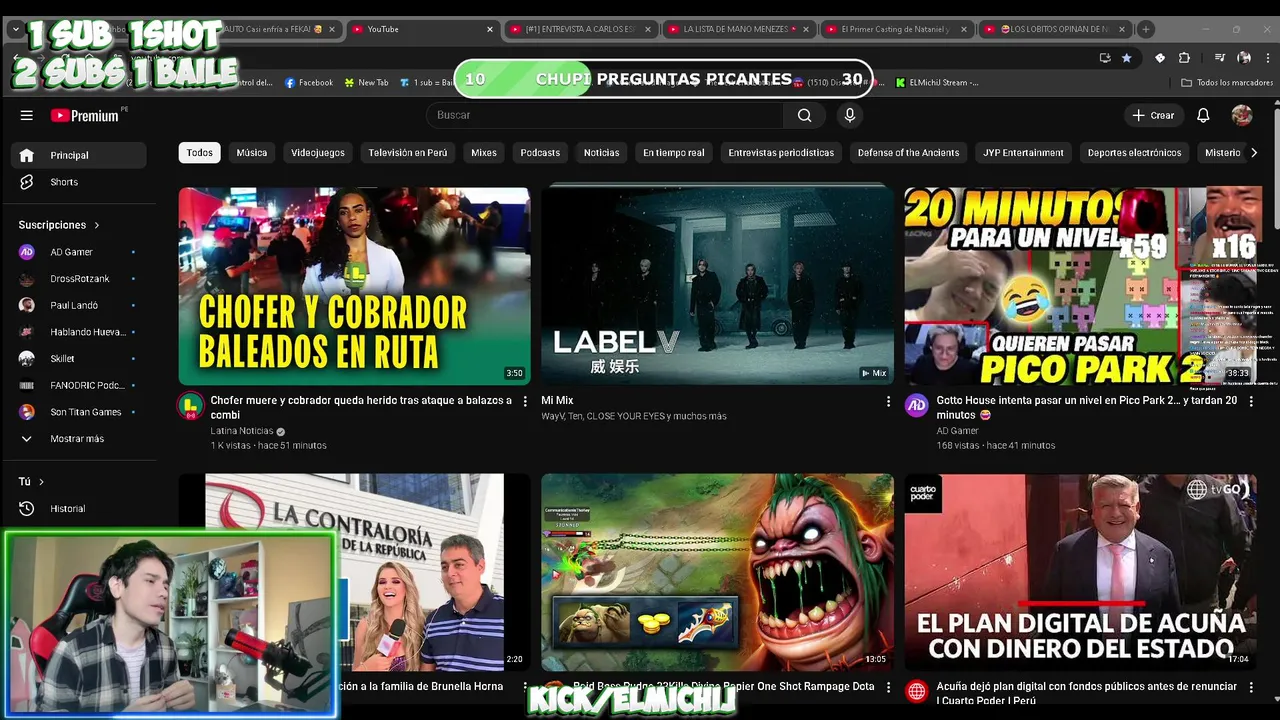This screenshot has width=1280, height=720.
Task: Click Cuarto Poder channel avatar by Acuña video
Action: [916, 691]
